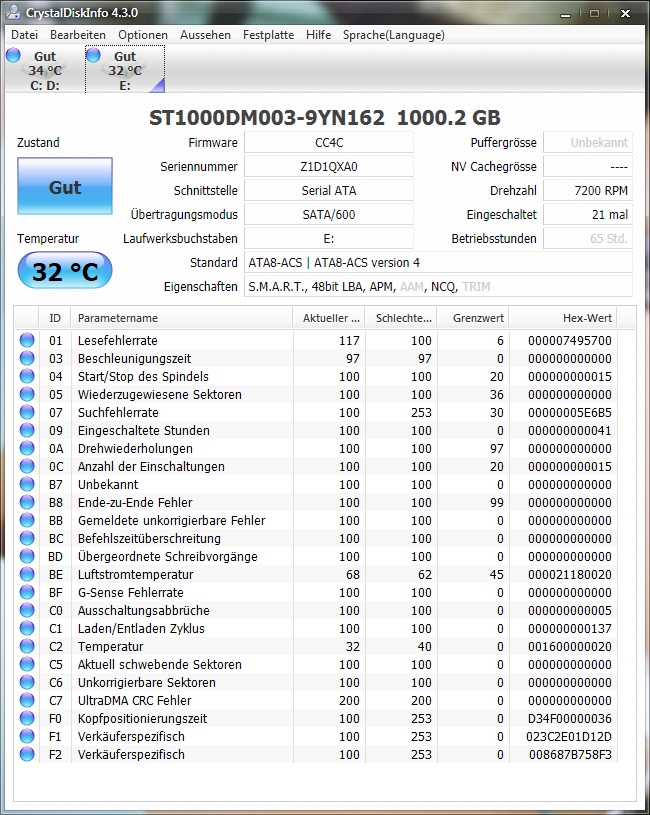Select the C: D: disk tab
The height and width of the screenshot is (815, 650).
click(x=45, y=70)
